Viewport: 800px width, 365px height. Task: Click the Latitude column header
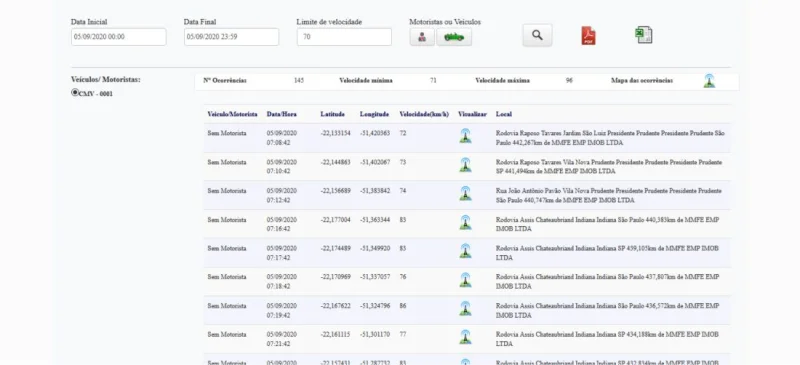point(332,114)
